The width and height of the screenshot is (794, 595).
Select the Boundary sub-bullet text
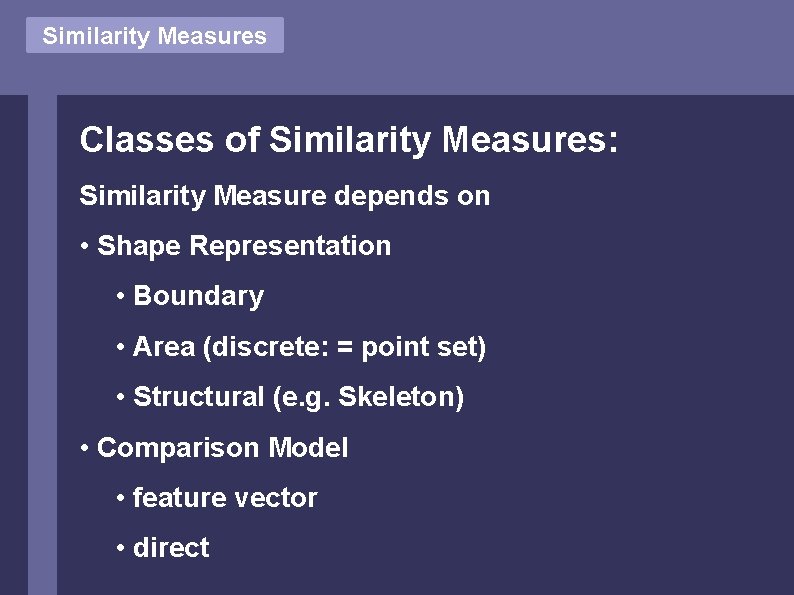198,296
